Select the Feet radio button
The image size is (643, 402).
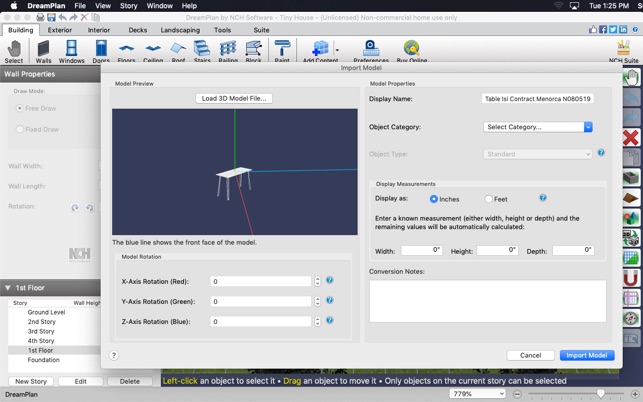click(x=488, y=199)
